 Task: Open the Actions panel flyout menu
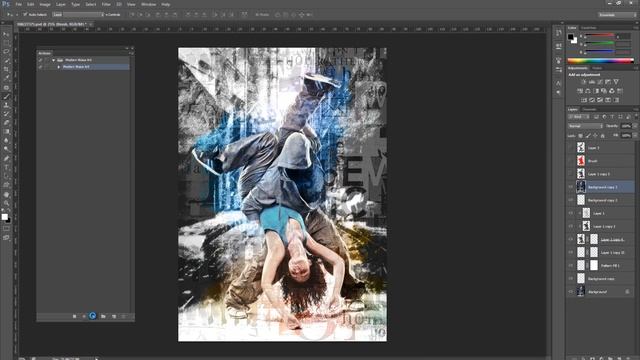[131, 53]
